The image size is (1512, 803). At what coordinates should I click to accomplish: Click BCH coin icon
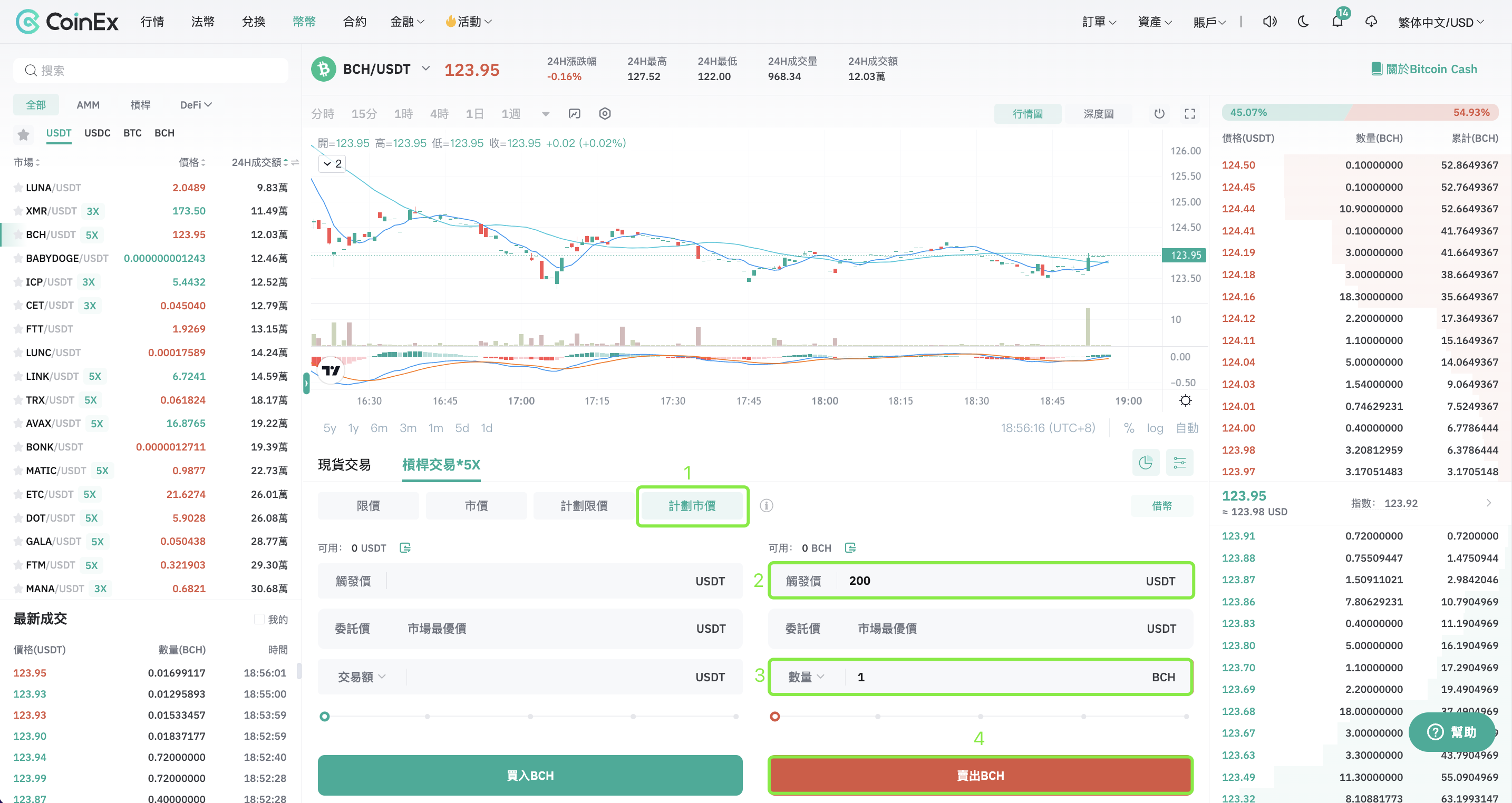323,69
